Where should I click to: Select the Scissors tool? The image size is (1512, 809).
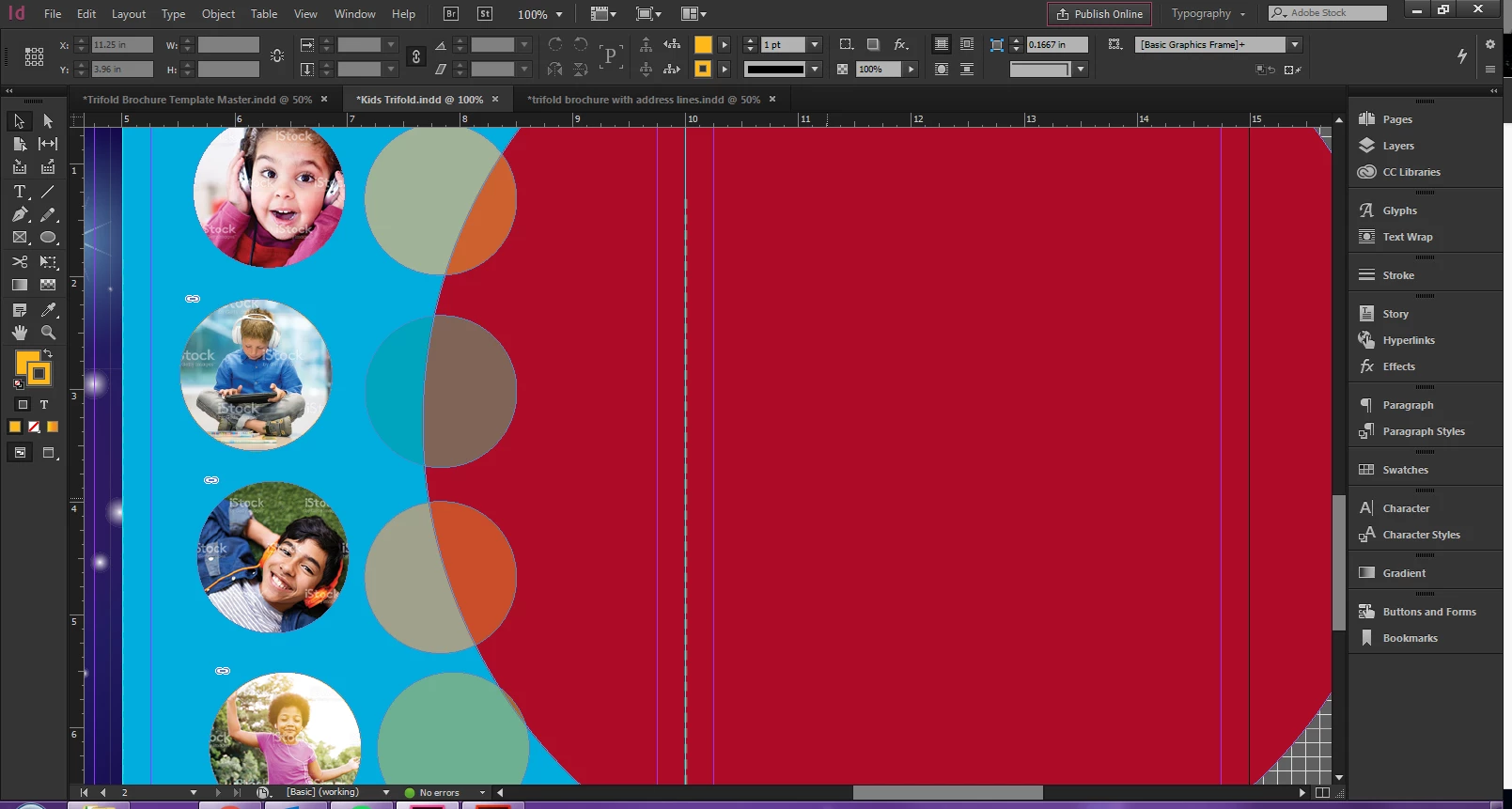pyautogui.click(x=20, y=262)
